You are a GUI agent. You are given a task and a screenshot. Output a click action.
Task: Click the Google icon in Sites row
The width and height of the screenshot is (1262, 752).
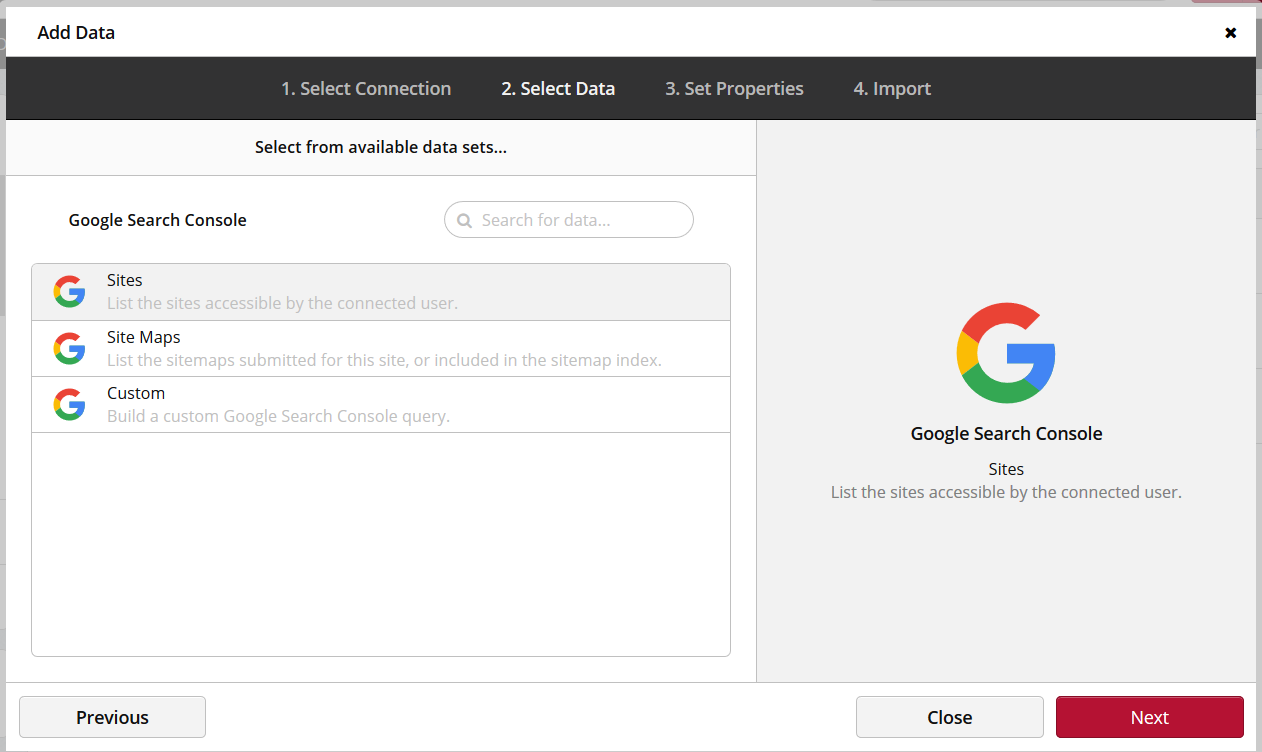[x=70, y=292]
